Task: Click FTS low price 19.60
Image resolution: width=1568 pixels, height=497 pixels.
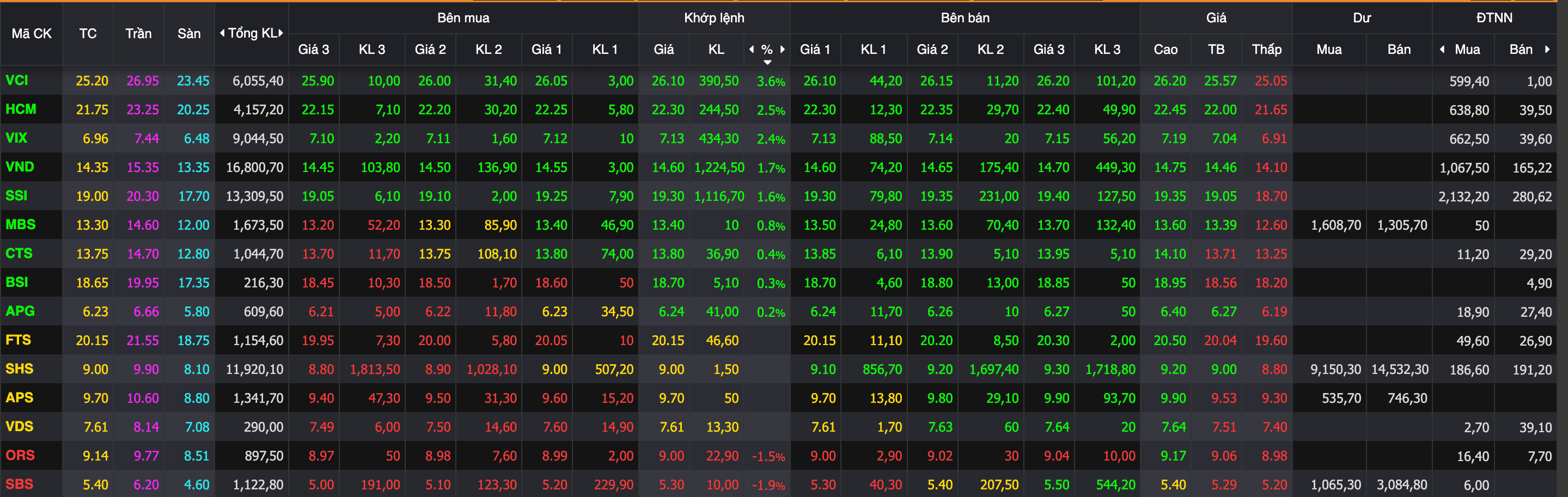Action: [x=1271, y=341]
